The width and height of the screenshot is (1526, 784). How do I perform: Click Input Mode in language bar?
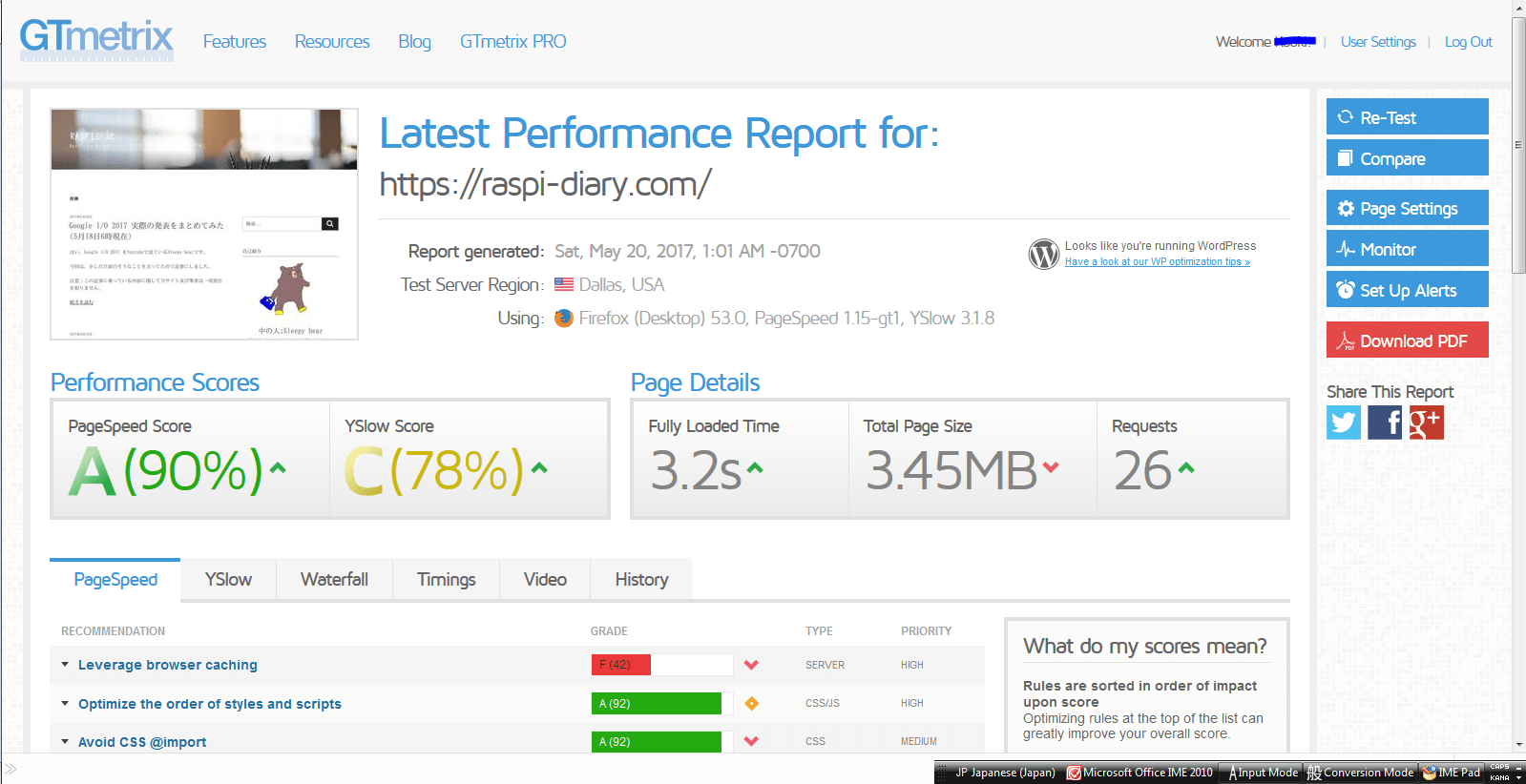point(1264,773)
